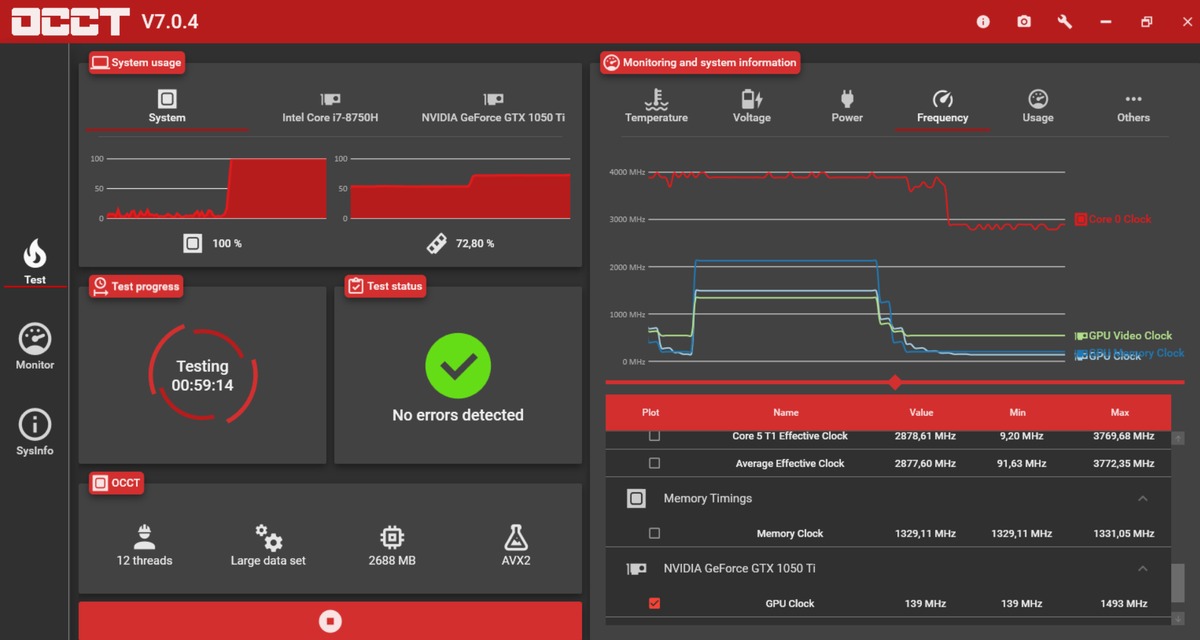Click the Memory Timings group icon
The height and width of the screenshot is (640, 1200).
coord(636,498)
